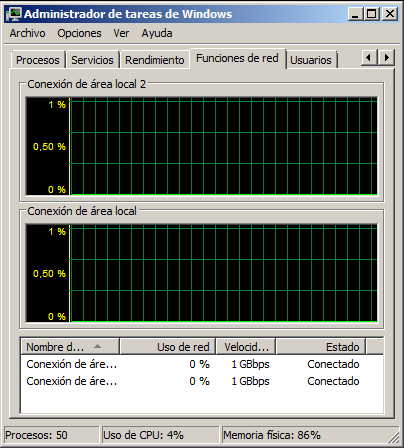
Task: Open the Ver menu
Action: tap(121, 33)
